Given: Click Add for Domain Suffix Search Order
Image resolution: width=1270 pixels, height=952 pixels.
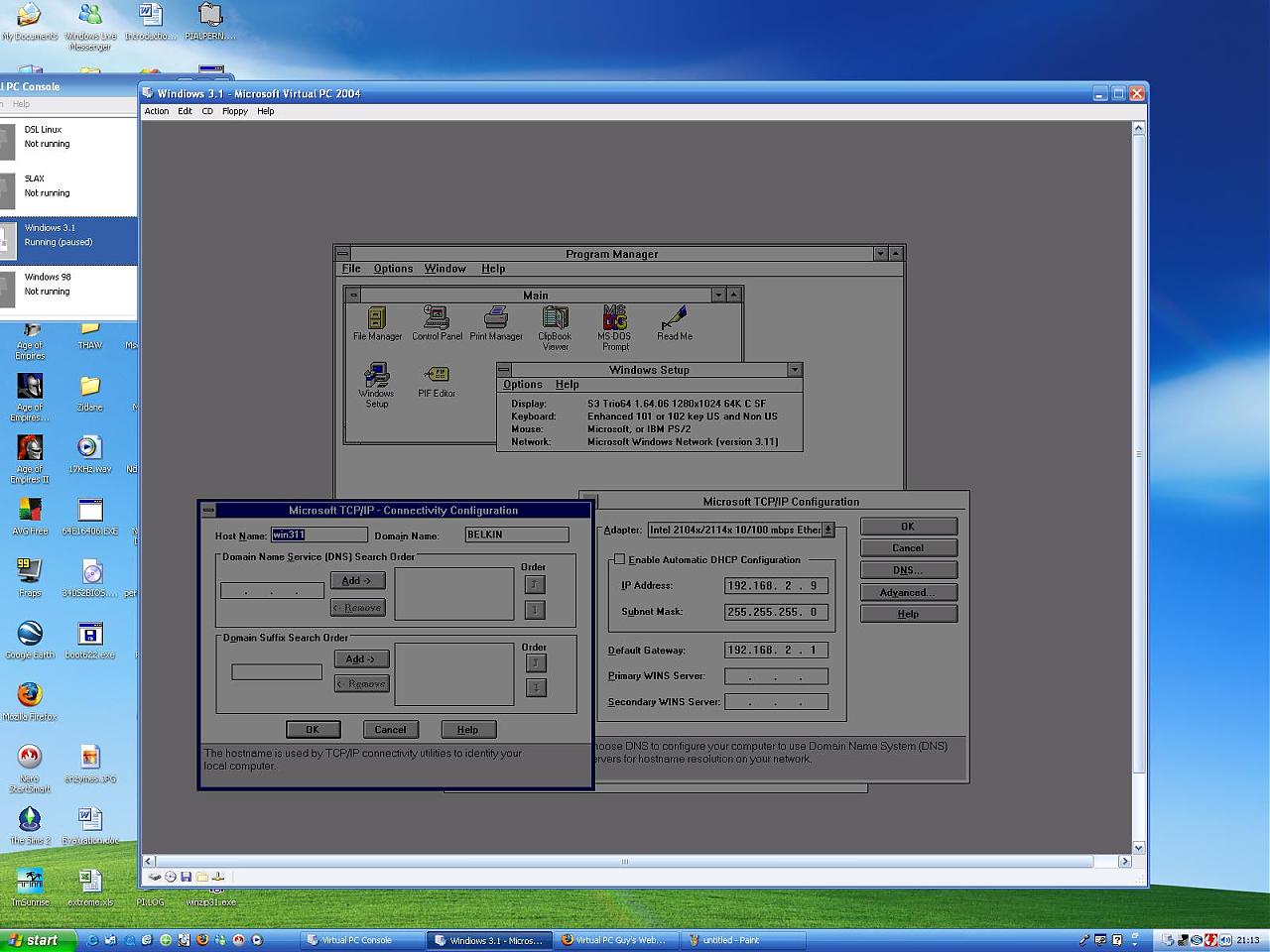Looking at the screenshot, I should click(x=361, y=659).
